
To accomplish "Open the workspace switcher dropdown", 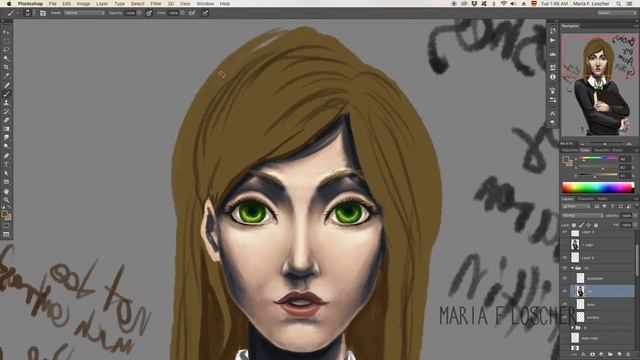I will [x=616, y=13].
